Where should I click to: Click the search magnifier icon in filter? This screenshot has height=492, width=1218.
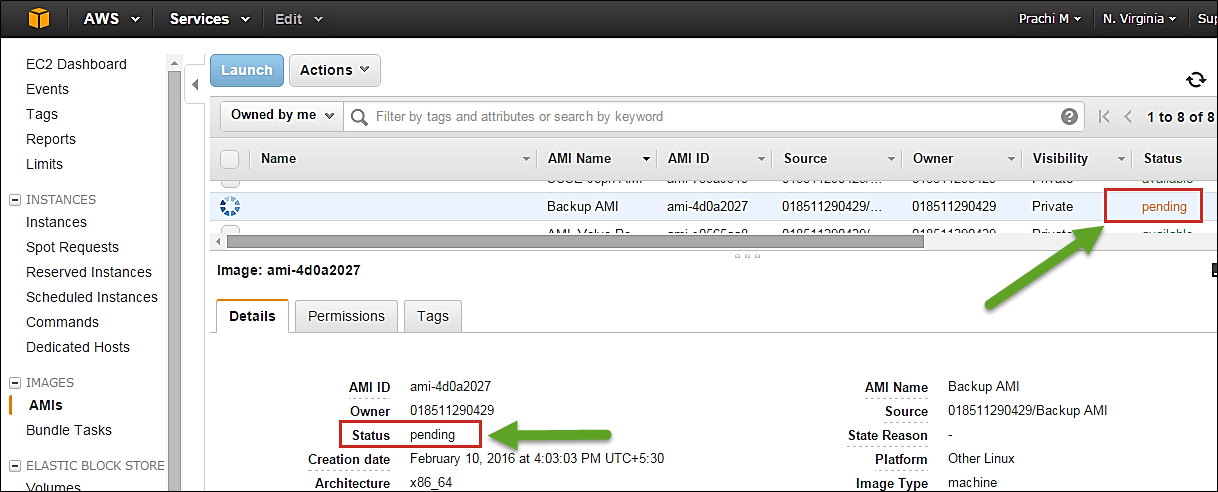359,117
